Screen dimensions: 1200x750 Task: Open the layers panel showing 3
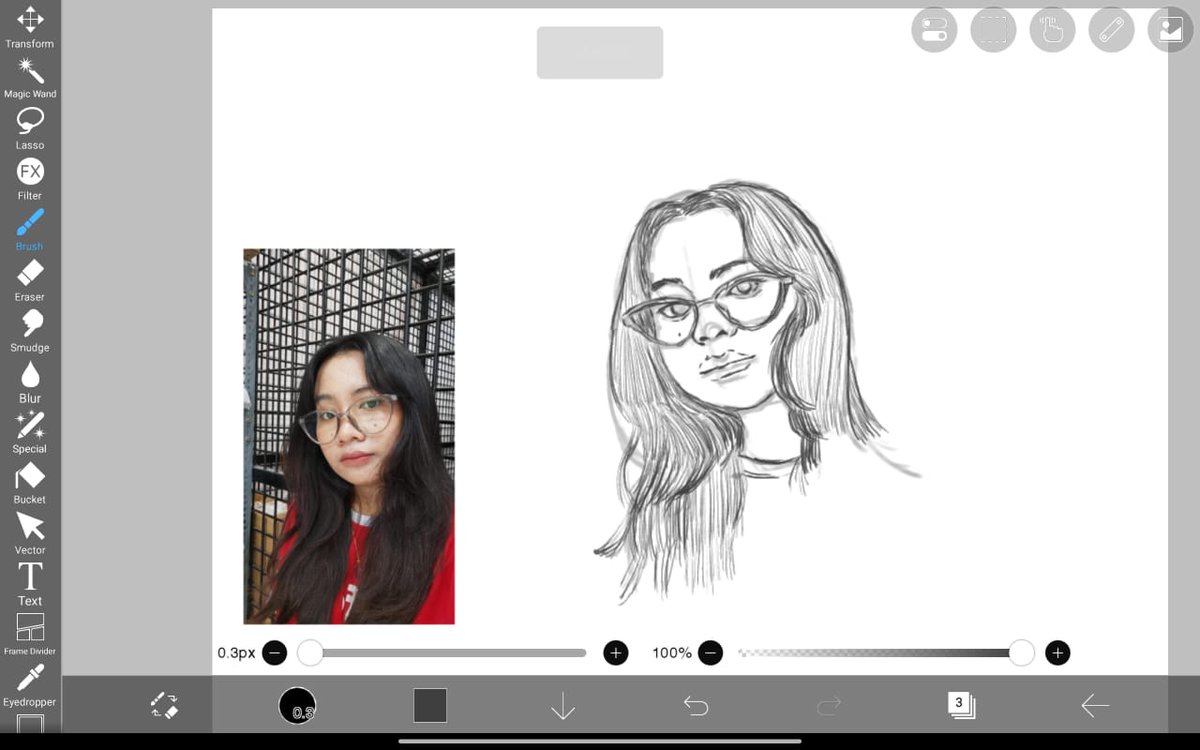961,705
